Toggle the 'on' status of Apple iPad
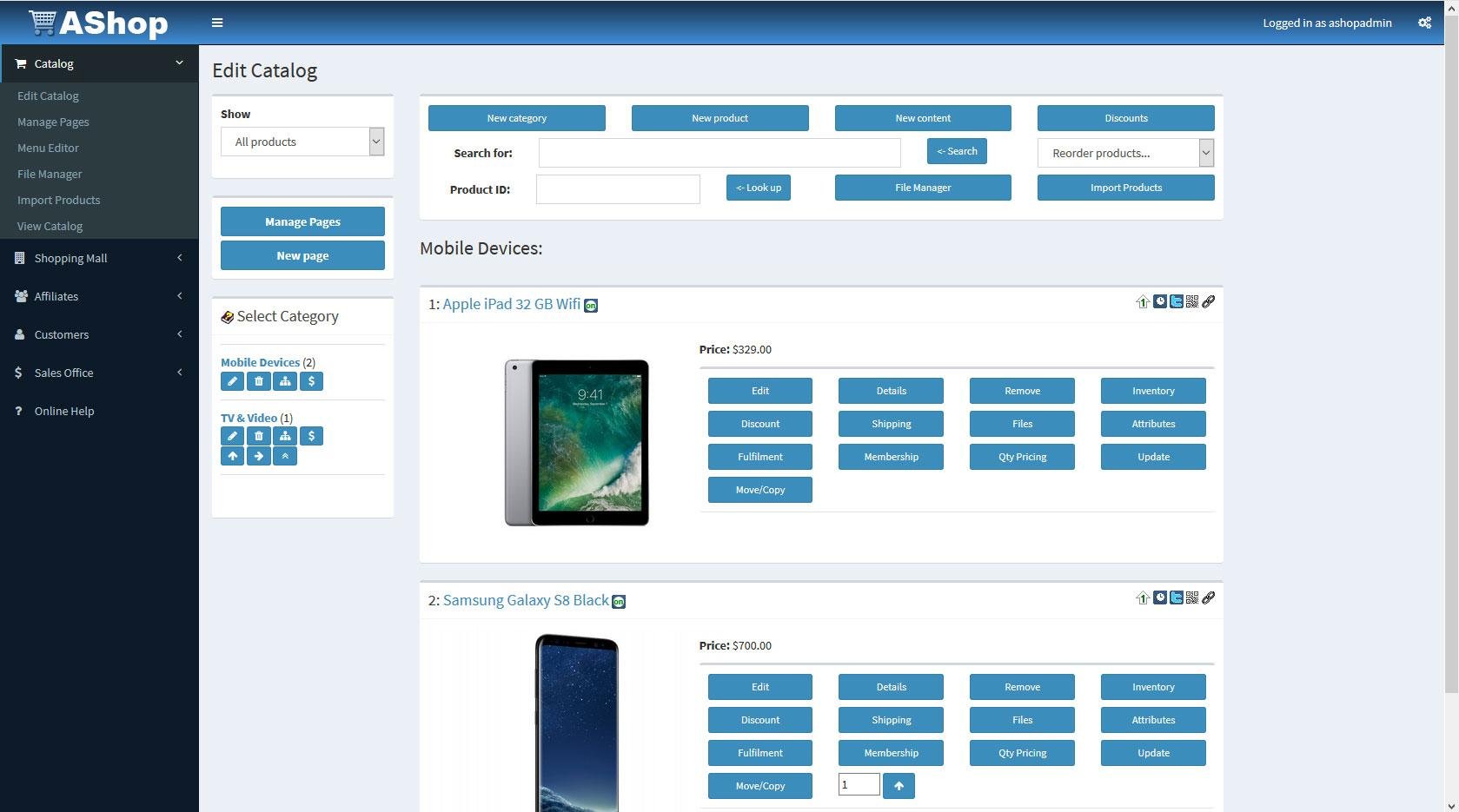 click(590, 305)
